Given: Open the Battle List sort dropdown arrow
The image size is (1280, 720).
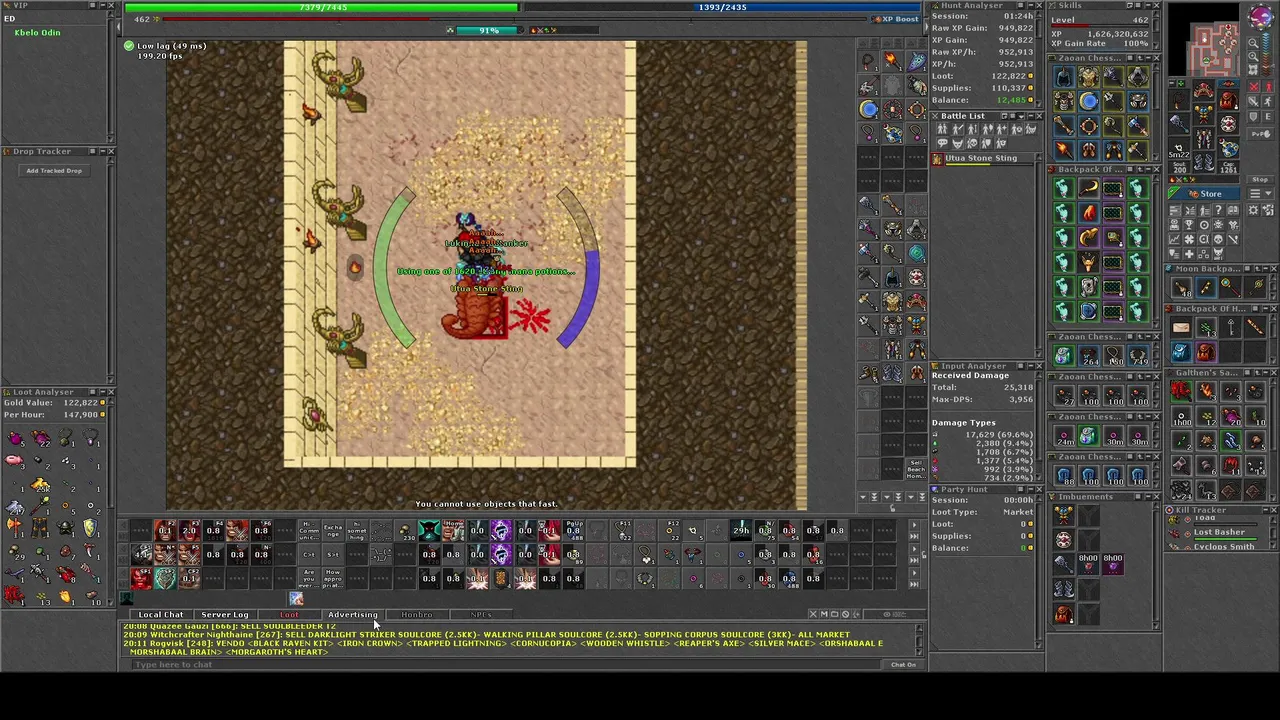Looking at the screenshot, I should 1021,116.
